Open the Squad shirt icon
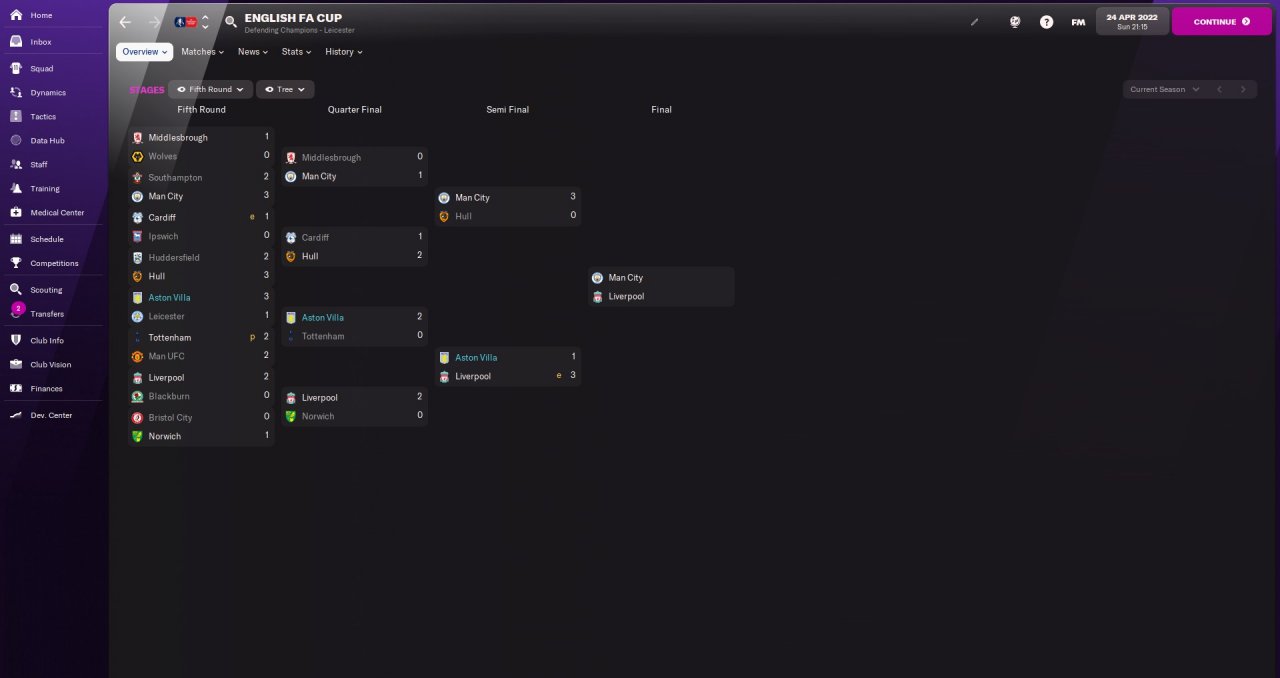Image resolution: width=1280 pixels, height=678 pixels. pos(16,68)
